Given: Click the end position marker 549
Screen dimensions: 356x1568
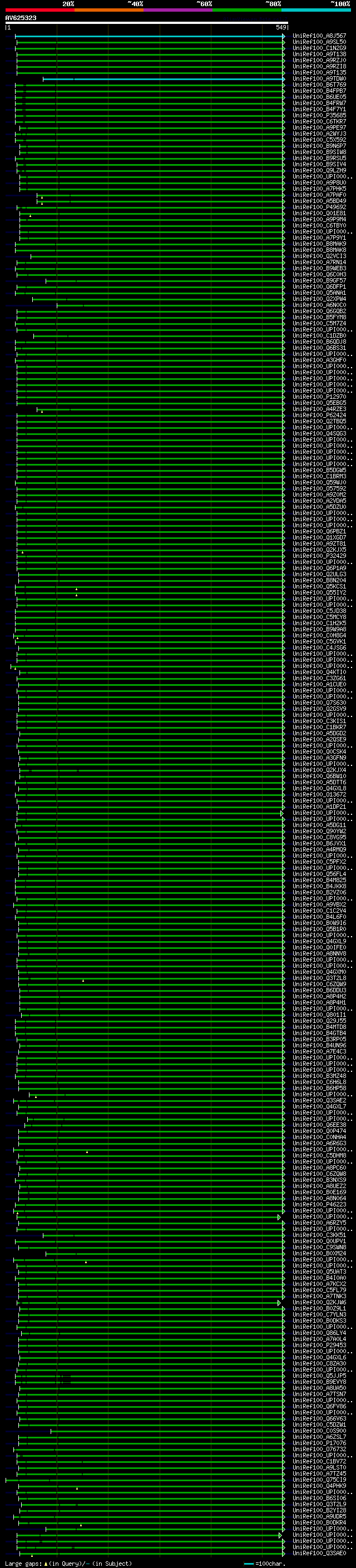Looking at the screenshot, I should 280,27.
